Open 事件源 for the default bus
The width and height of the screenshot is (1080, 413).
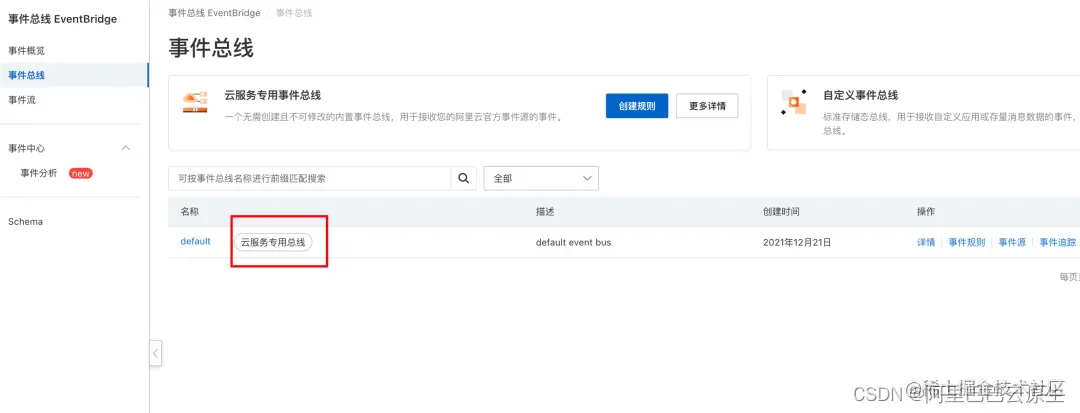[x=1012, y=242]
